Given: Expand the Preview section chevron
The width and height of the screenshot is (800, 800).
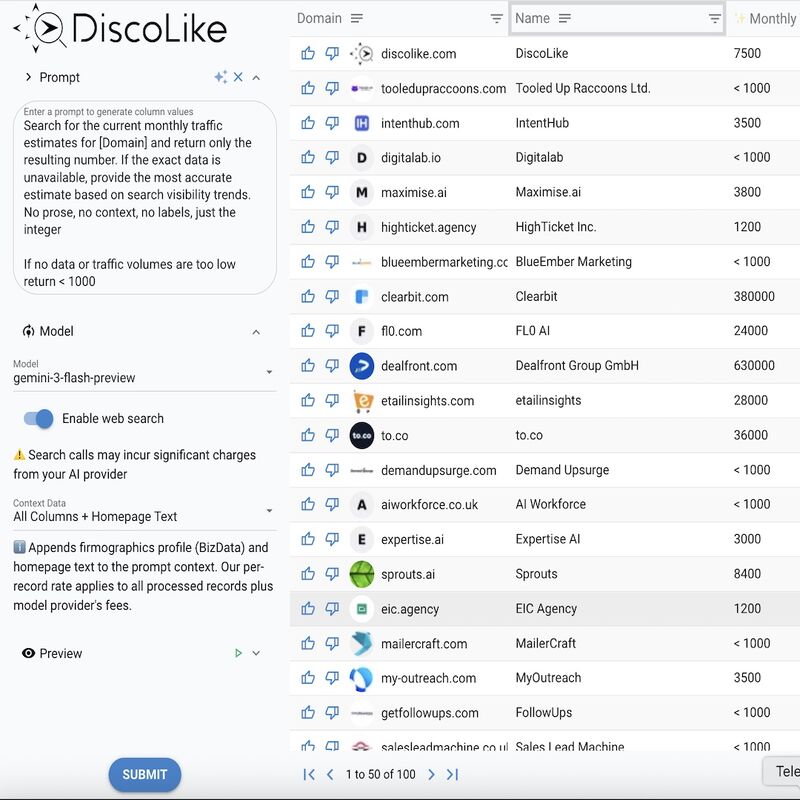Looking at the screenshot, I should coord(256,653).
